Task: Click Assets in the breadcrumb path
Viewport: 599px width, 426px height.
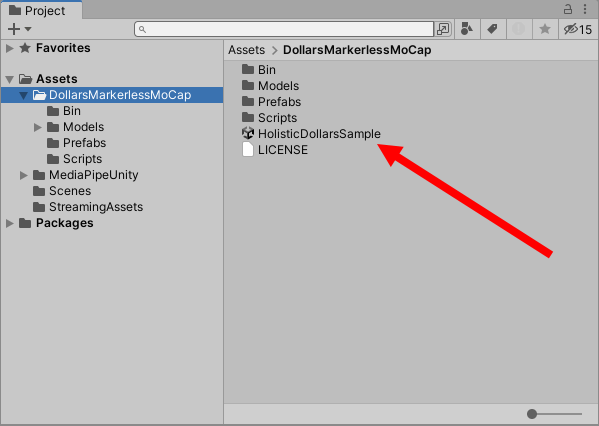Action: tap(246, 50)
